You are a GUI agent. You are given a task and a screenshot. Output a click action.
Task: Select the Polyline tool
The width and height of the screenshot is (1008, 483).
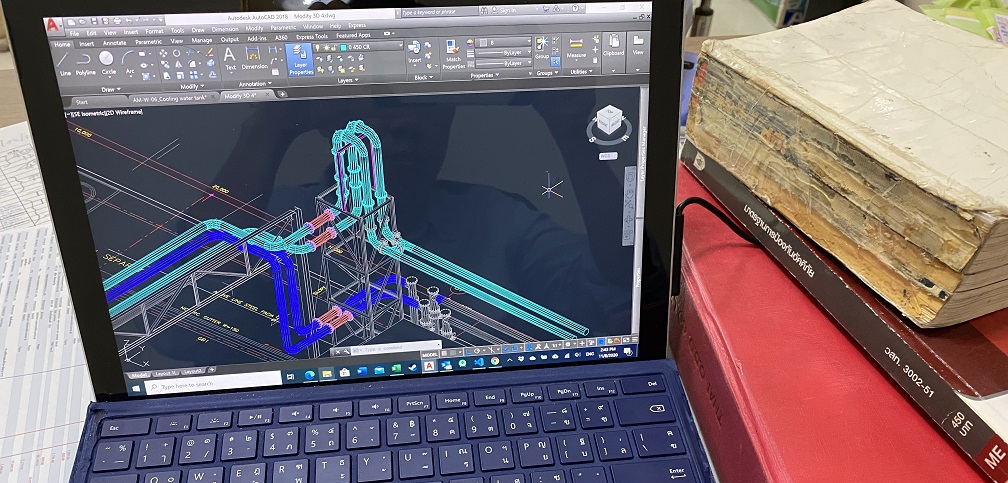click(85, 63)
